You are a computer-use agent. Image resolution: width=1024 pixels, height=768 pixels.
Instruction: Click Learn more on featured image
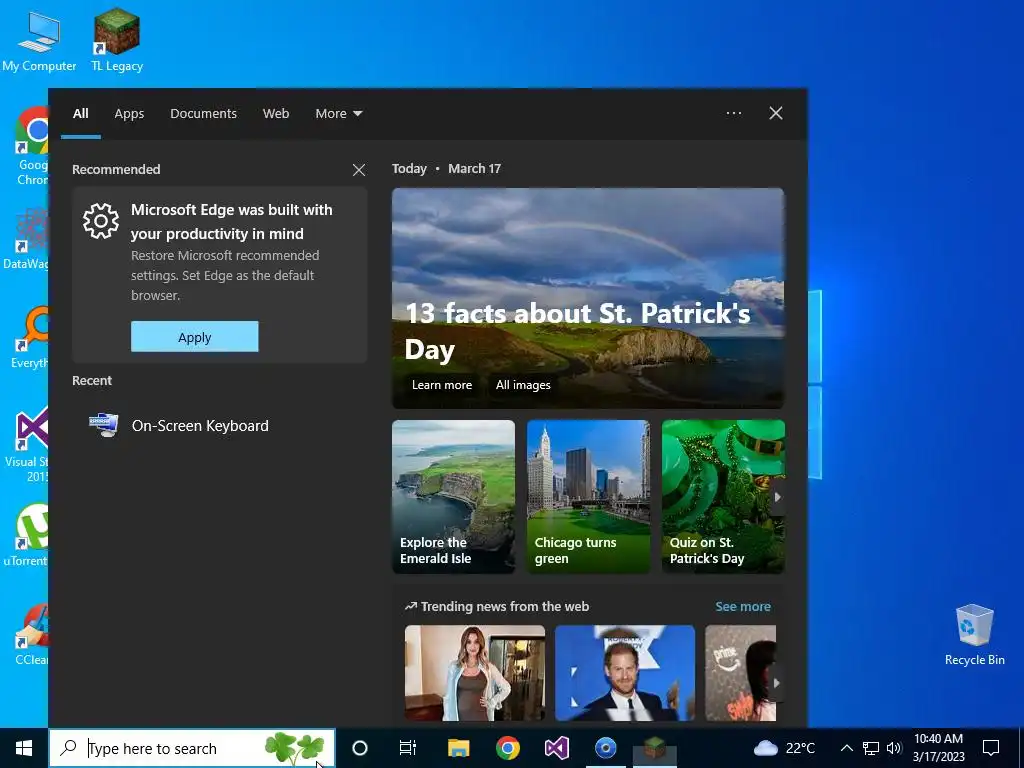tap(441, 385)
